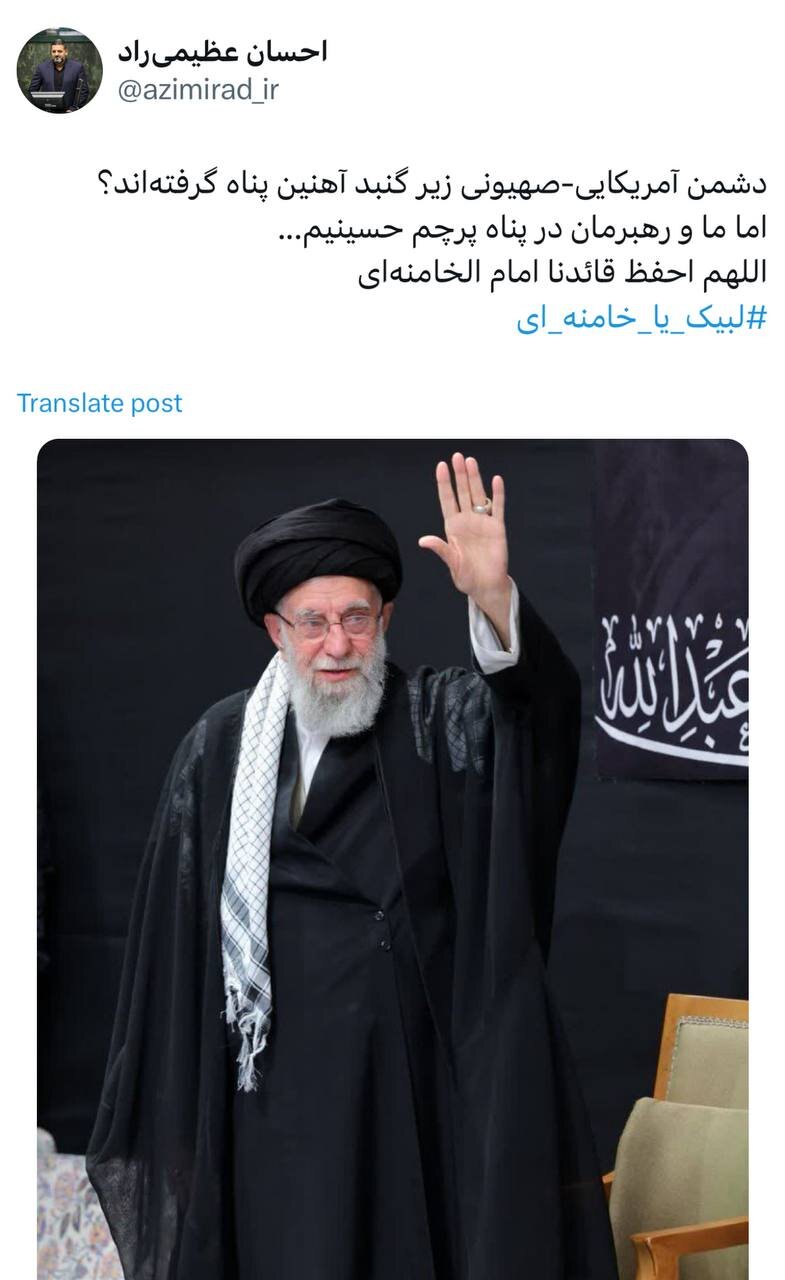Click the ring on the raised hand
The image size is (785, 1280).
482,506
